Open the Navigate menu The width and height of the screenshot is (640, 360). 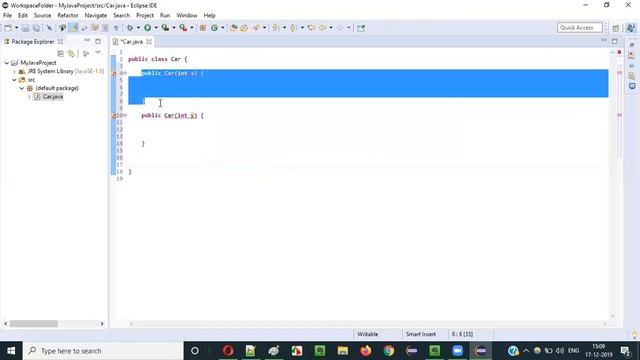(x=96, y=16)
